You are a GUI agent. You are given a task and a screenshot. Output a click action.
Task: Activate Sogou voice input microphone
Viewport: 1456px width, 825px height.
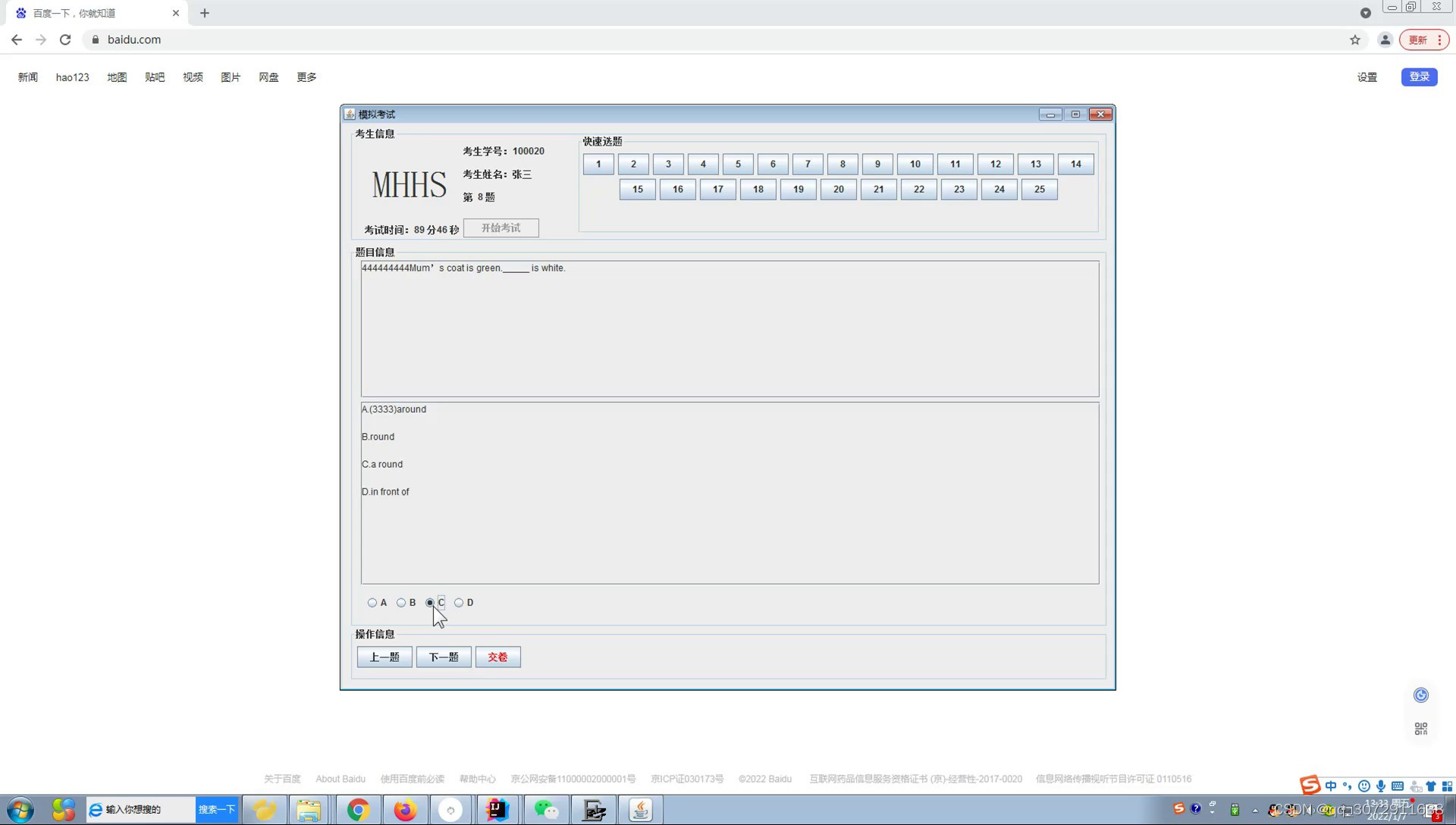[x=1381, y=786]
